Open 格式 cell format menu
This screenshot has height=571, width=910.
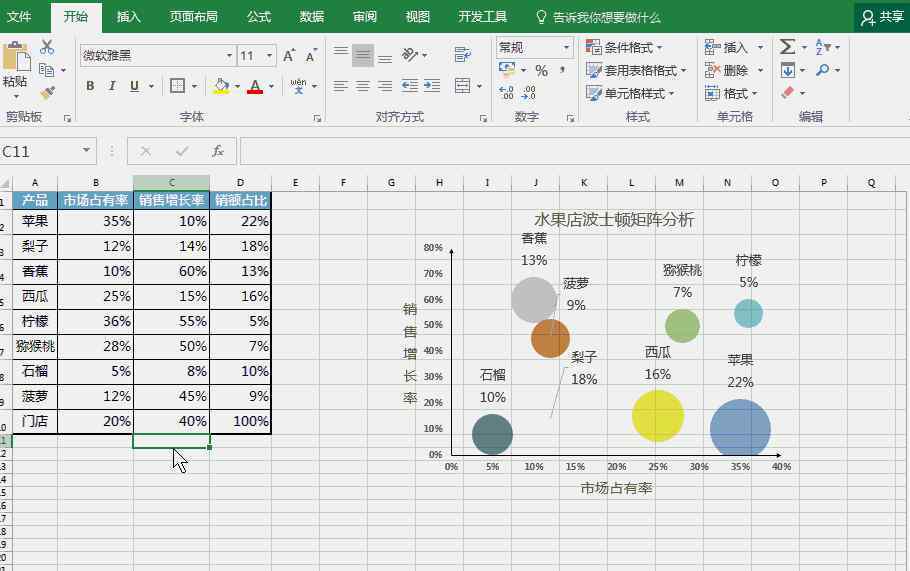[x=731, y=93]
